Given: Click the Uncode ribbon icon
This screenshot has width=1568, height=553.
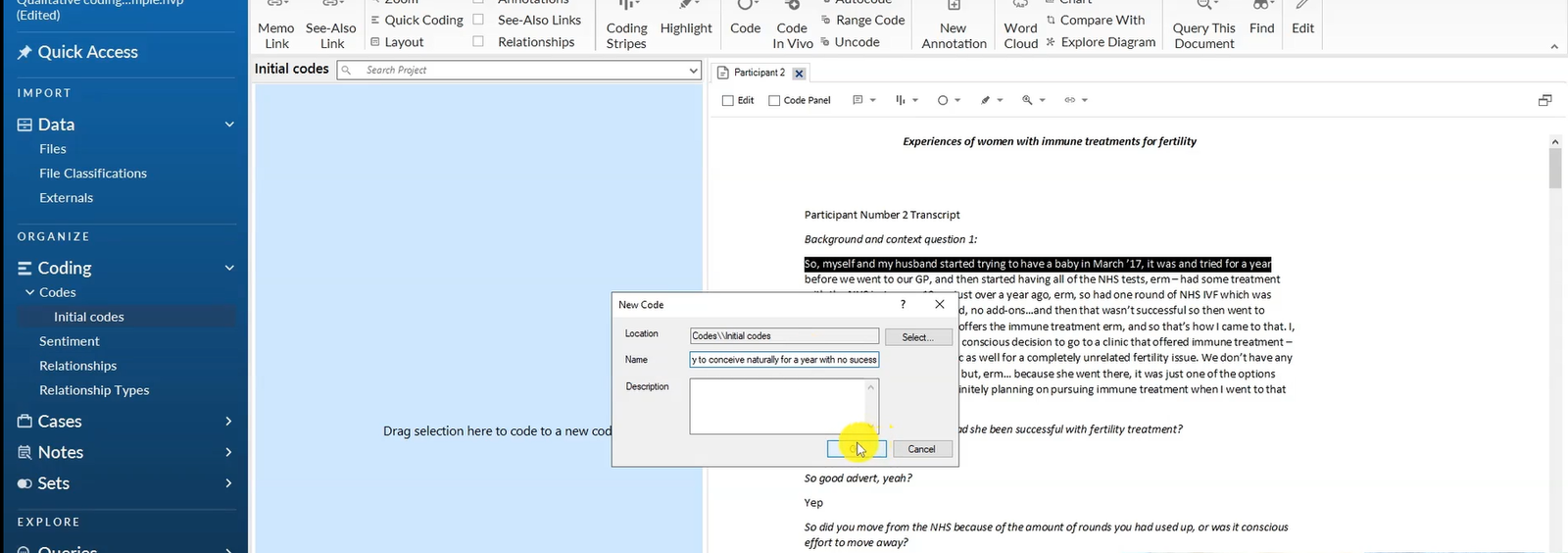Looking at the screenshot, I should pos(826,42).
